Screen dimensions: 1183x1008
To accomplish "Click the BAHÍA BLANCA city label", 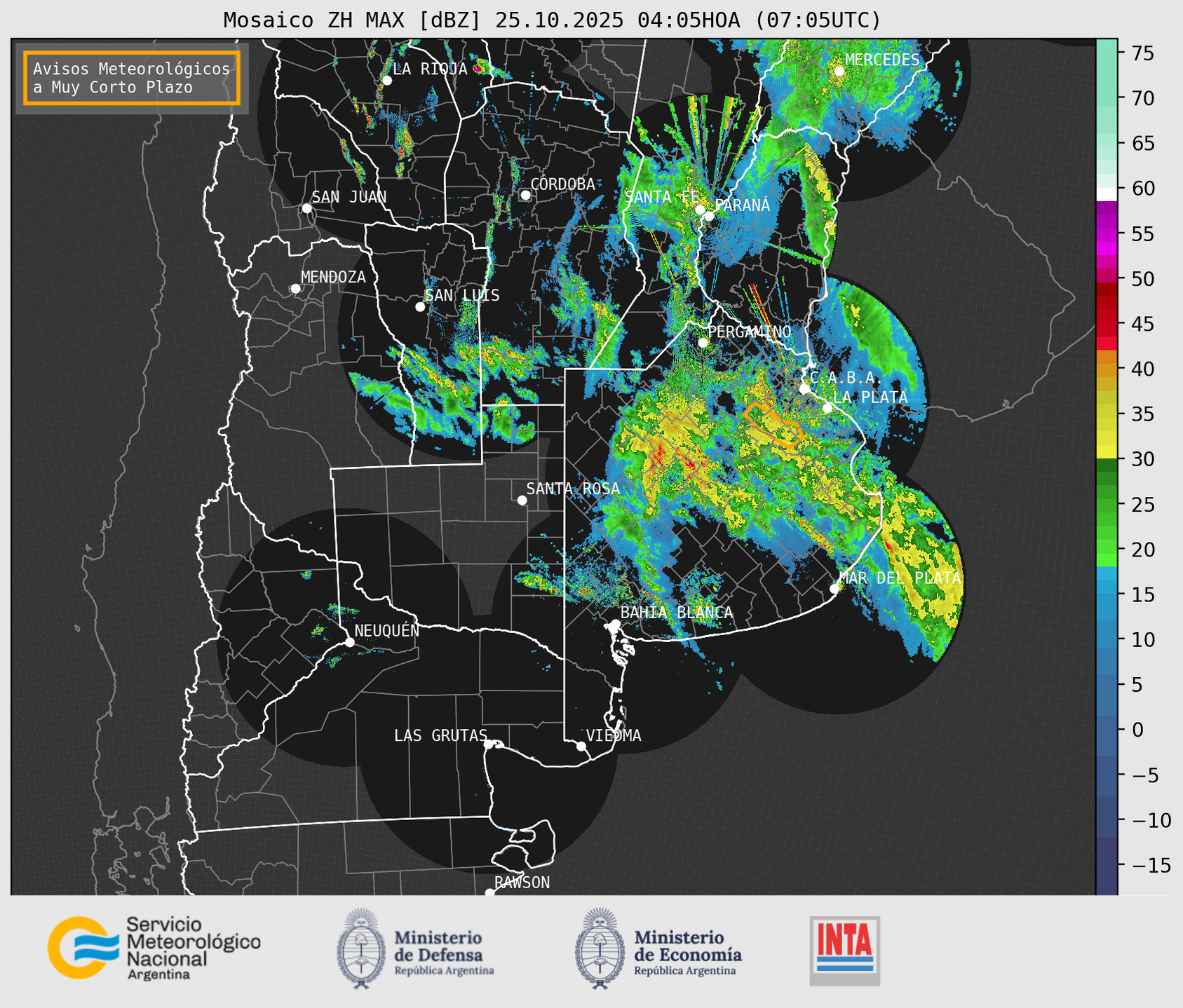I will coord(677,613).
